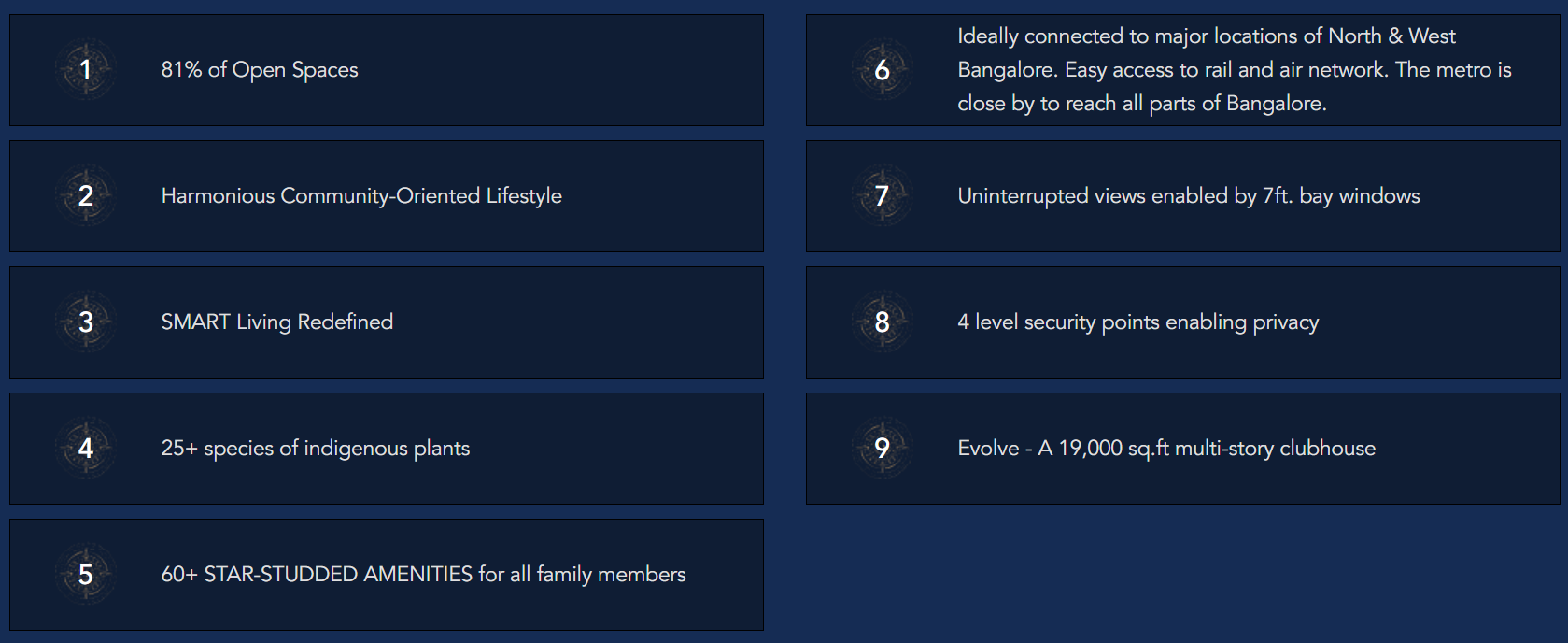Click 'Evolve' multi-story clubhouse text

(x=1166, y=449)
